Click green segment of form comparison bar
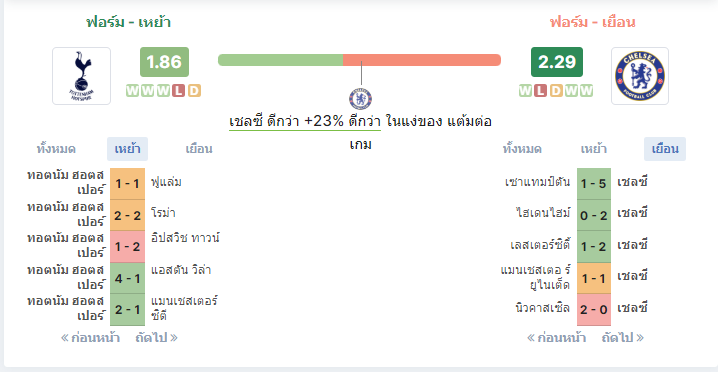Image resolution: width=718 pixels, height=372 pixels. pyautogui.click(x=280, y=60)
